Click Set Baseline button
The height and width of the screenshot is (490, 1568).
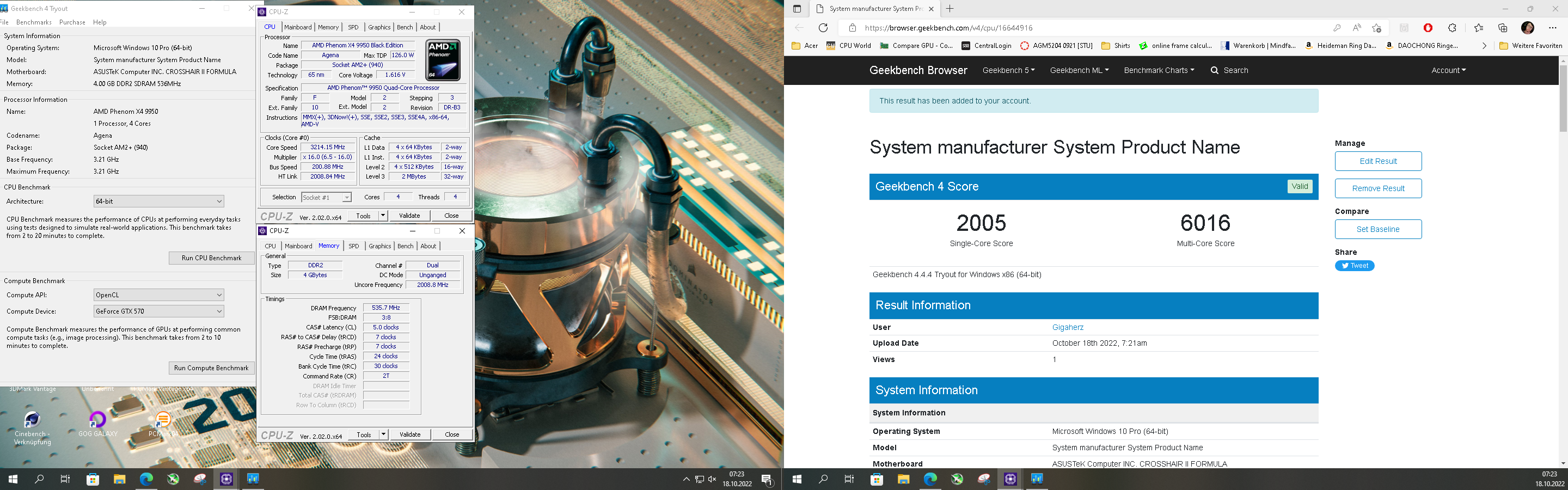click(x=1378, y=229)
